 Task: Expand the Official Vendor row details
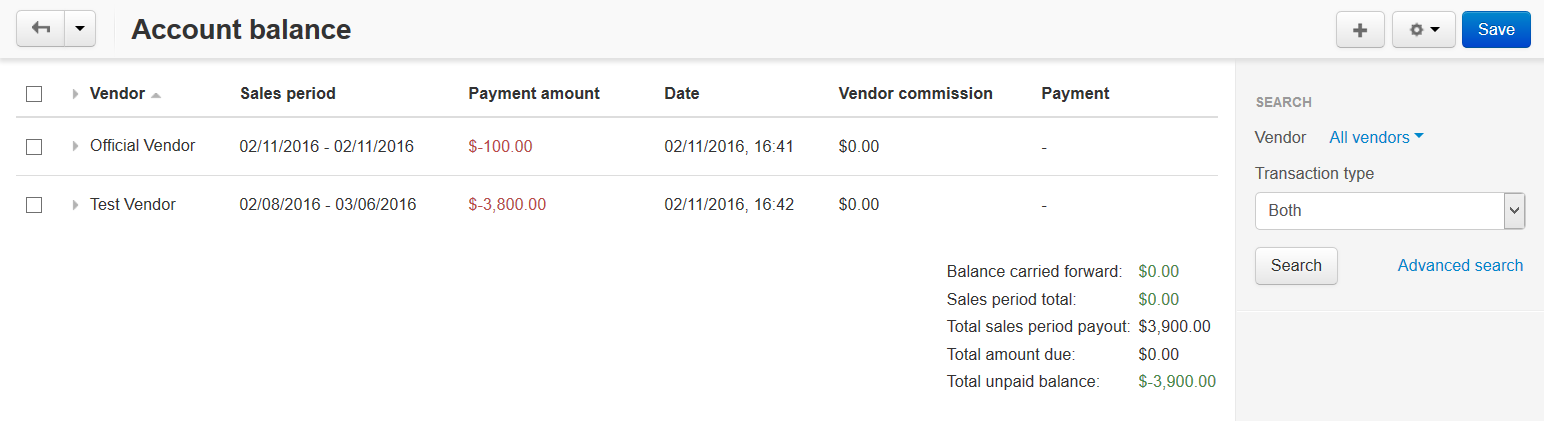75,147
